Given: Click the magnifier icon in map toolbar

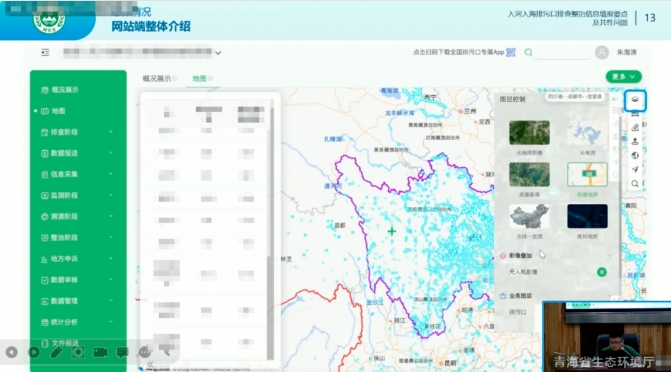Looking at the screenshot, I should (x=635, y=184).
